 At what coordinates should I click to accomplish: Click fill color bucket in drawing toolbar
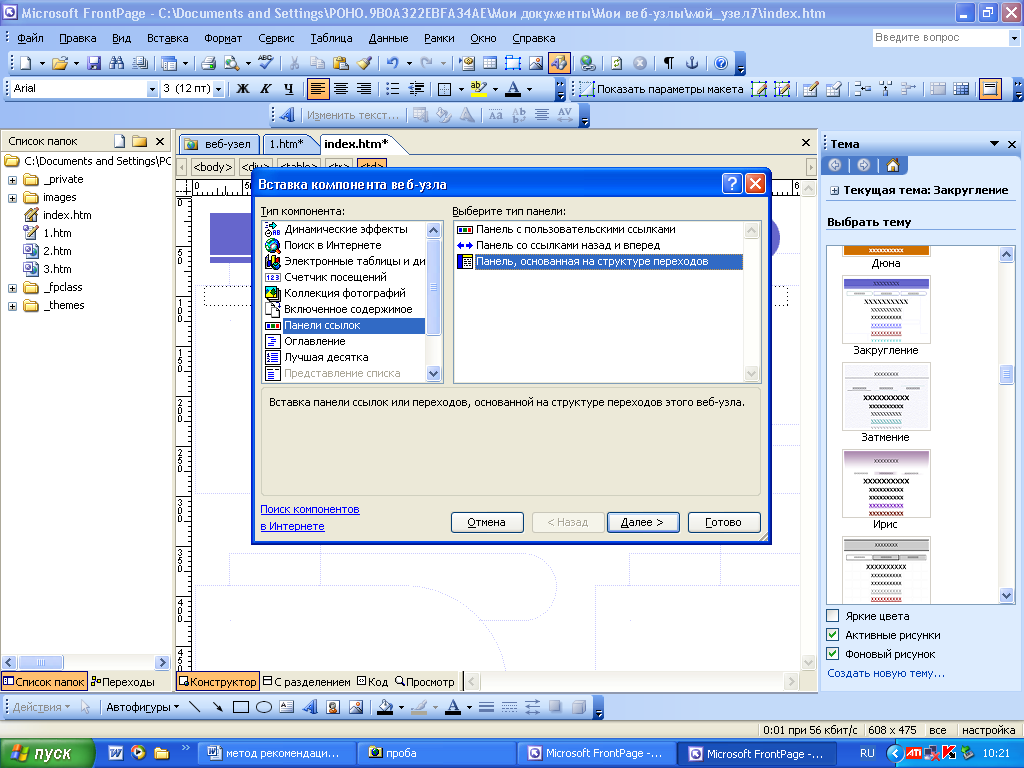tap(385, 707)
